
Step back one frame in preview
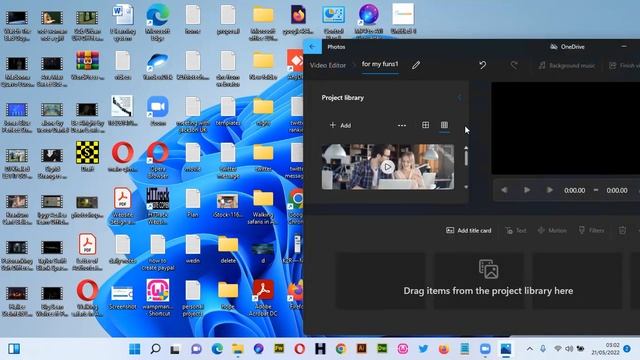tap(504, 190)
